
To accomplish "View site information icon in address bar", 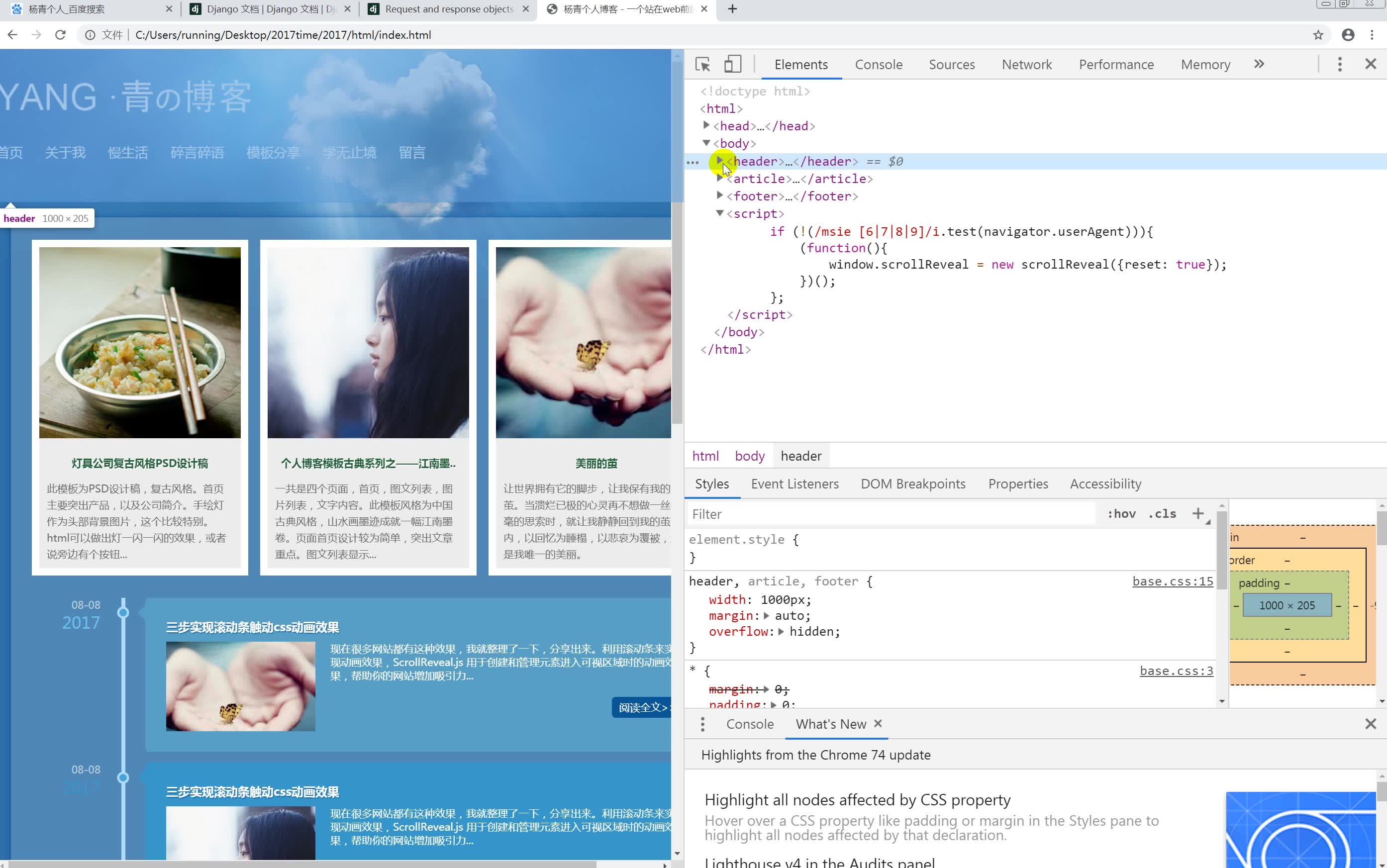I will point(90,35).
